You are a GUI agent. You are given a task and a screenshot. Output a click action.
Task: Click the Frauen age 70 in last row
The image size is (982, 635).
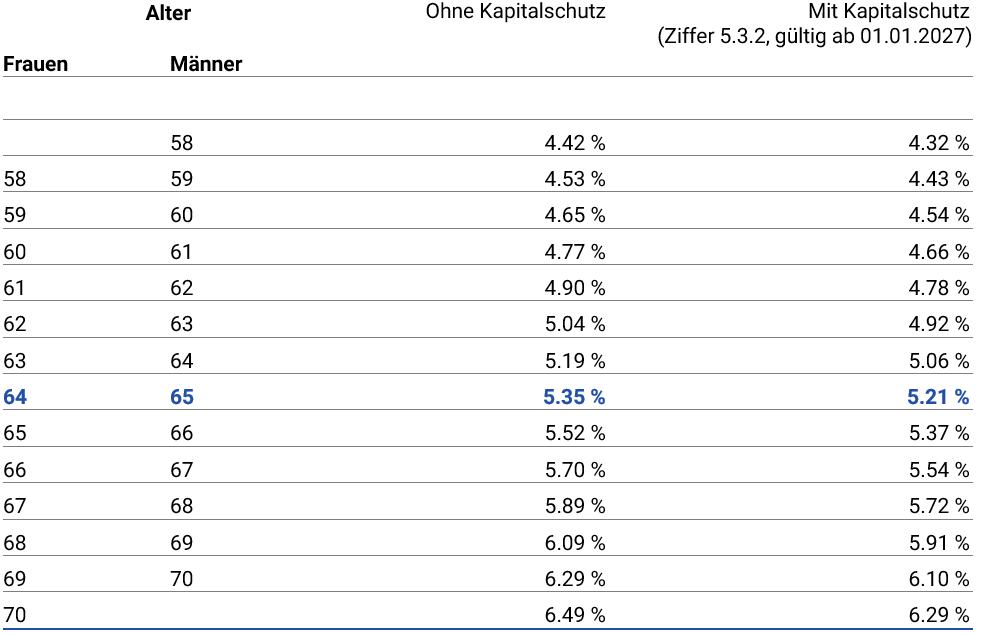16,615
